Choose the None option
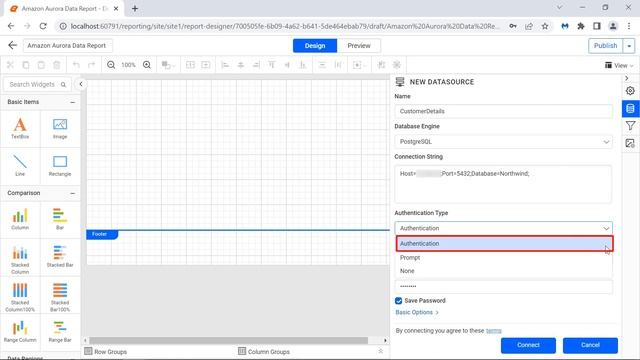 504,271
